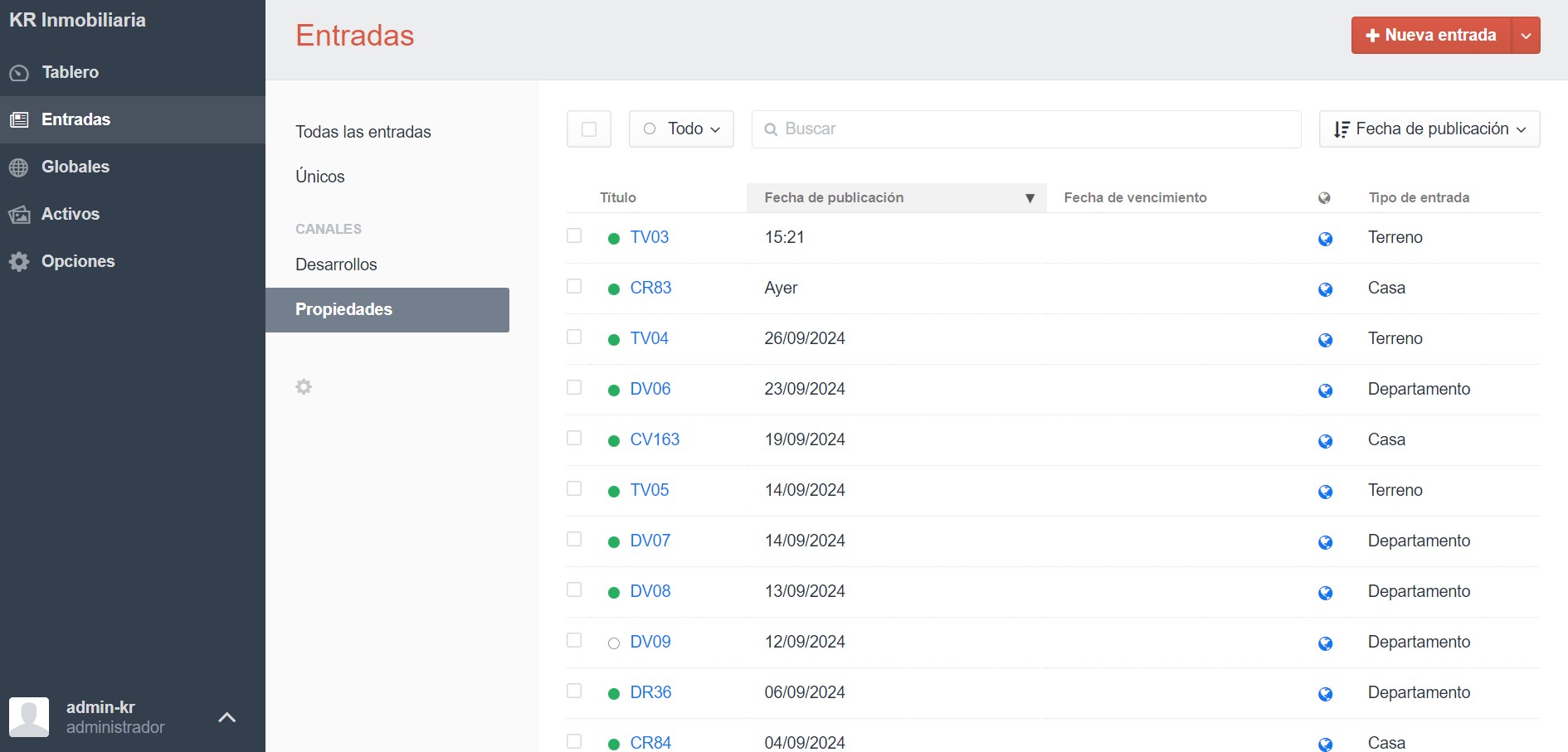This screenshot has width=1568, height=752.
Task: Open the CR83 entry link
Action: [x=650, y=288]
